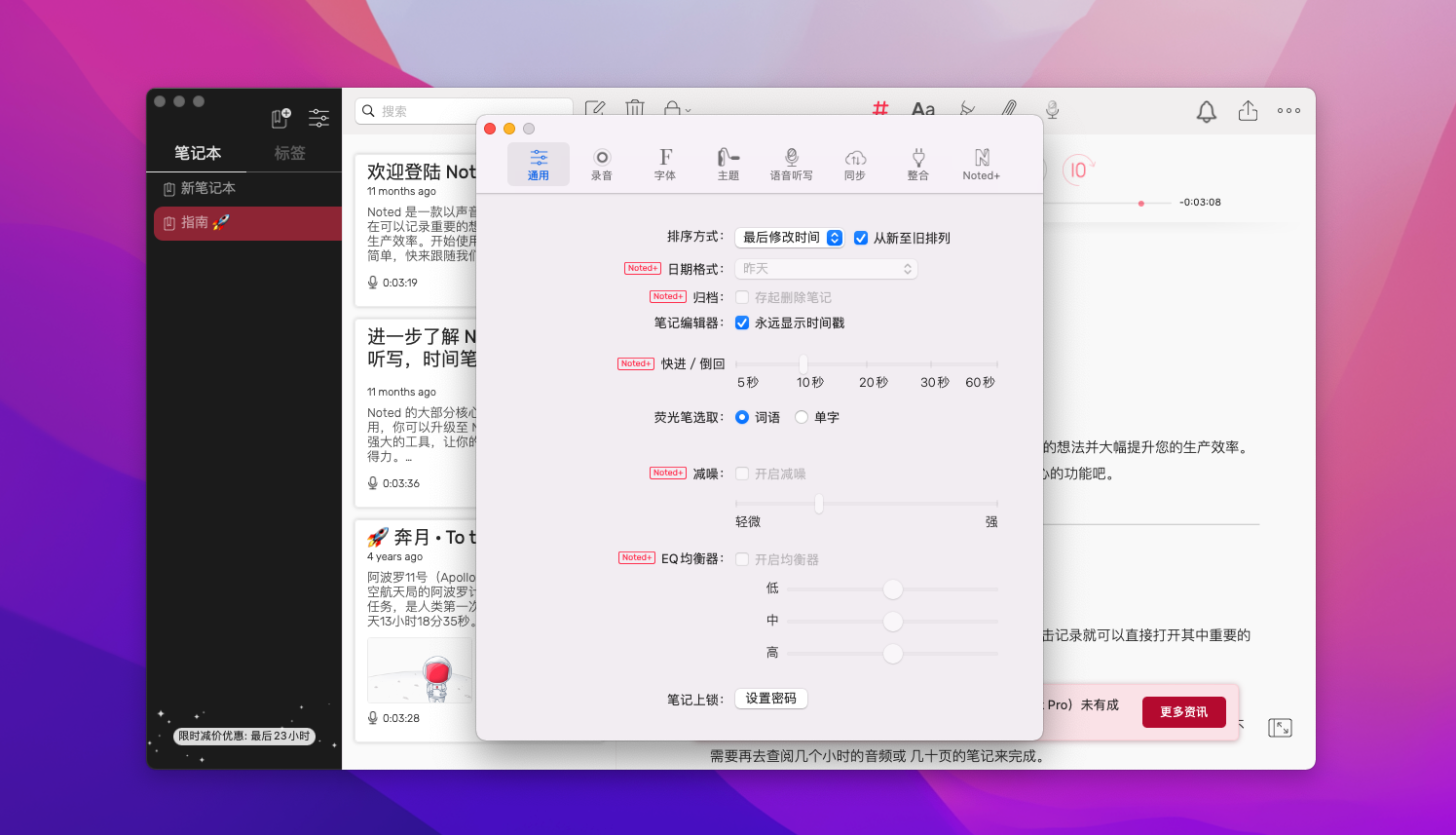Open the 录音 recording preferences icon
Screen dimensions: 1456x835
coord(601,164)
